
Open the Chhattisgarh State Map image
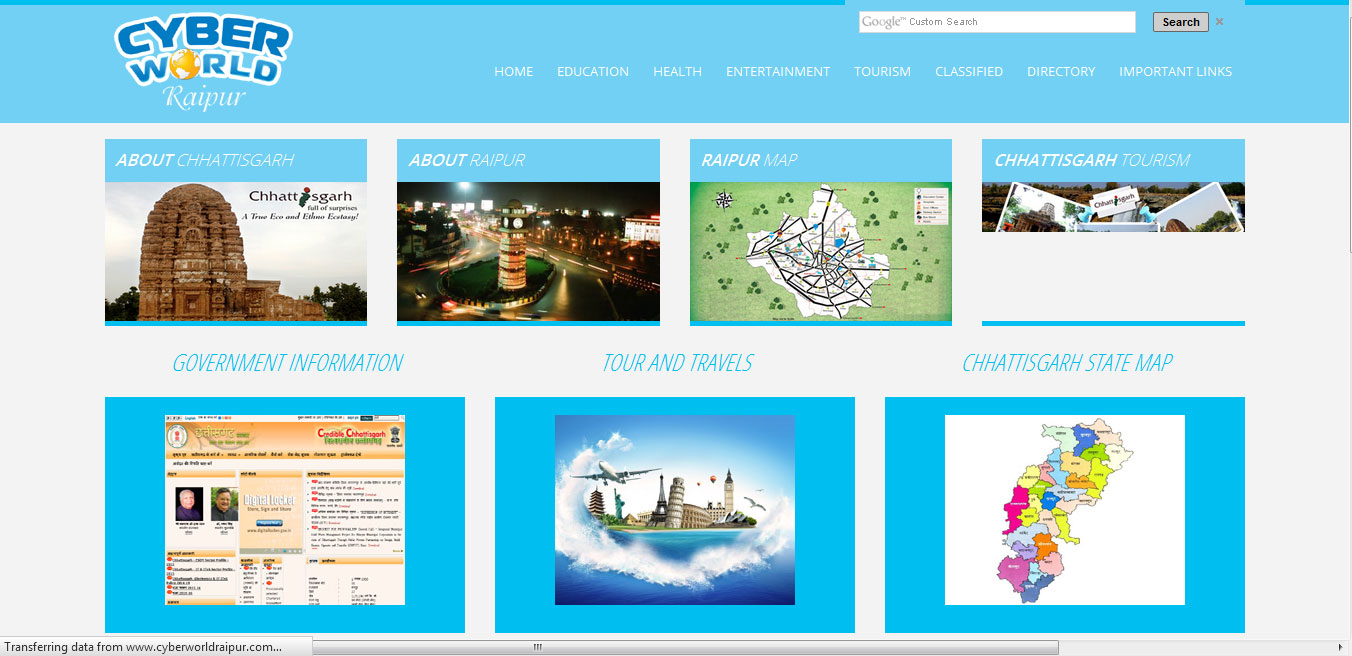1064,510
